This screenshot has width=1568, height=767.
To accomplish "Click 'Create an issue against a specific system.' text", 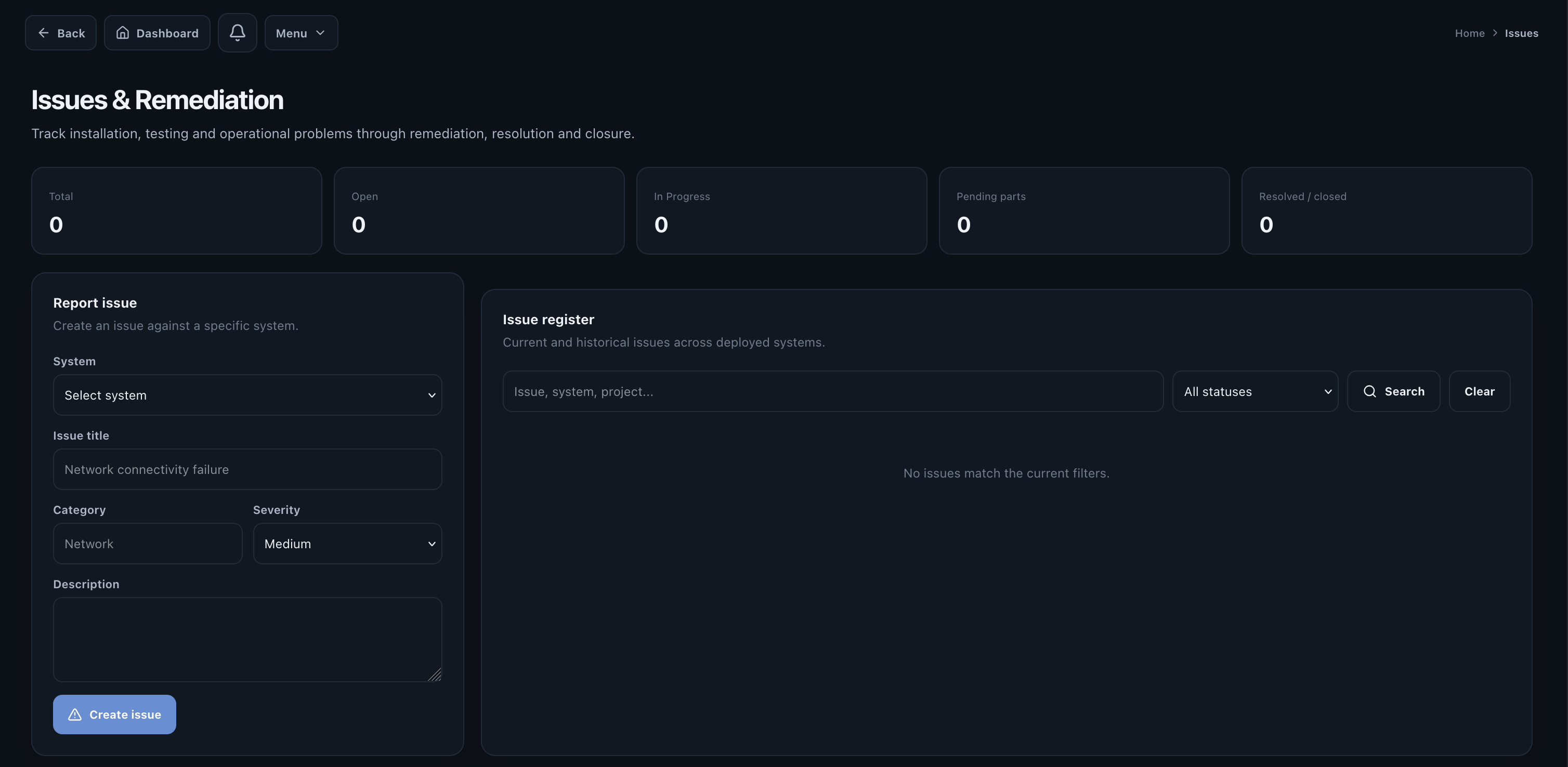I will tap(175, 325).
